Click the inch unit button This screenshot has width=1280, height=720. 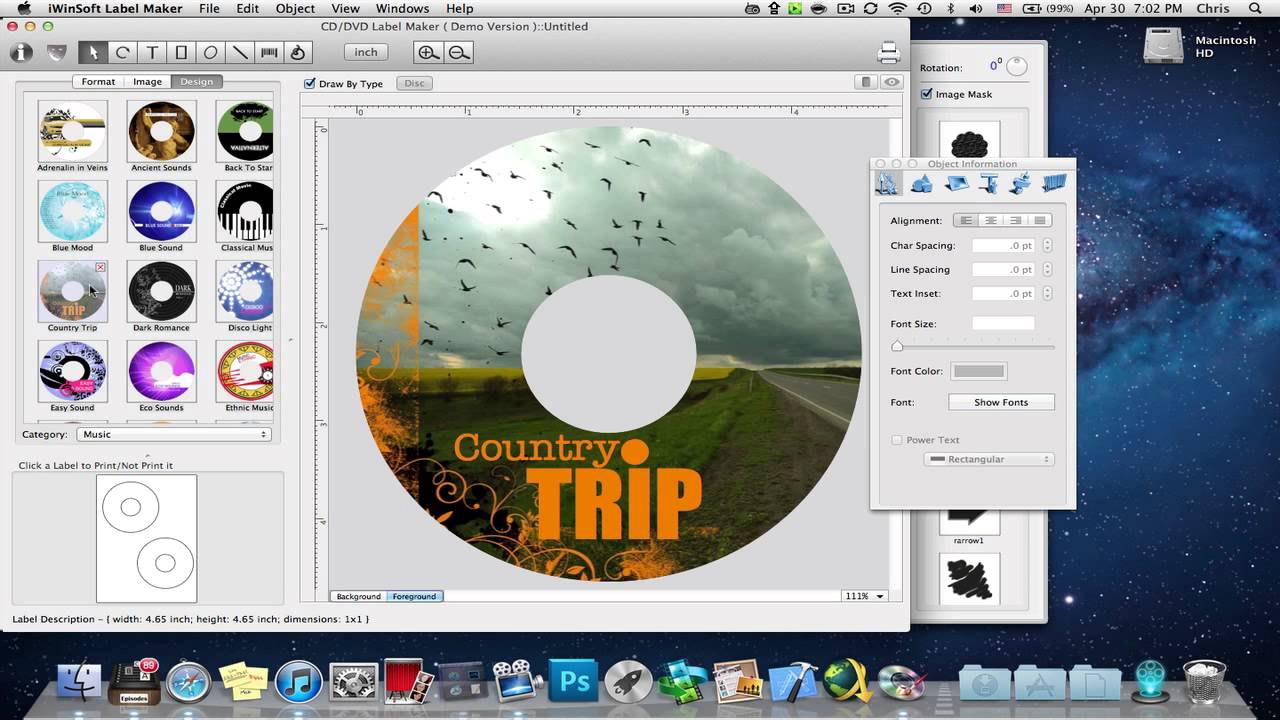tap(365, 52)
